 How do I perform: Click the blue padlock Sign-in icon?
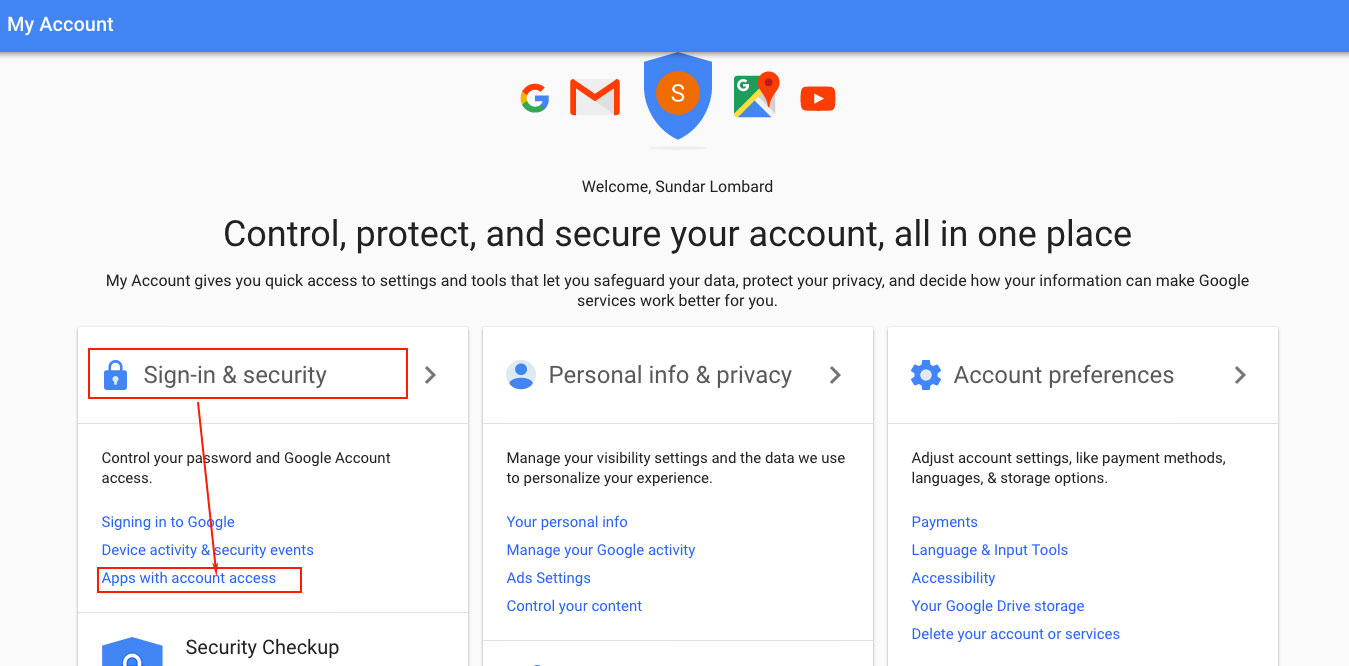(116, 376)
